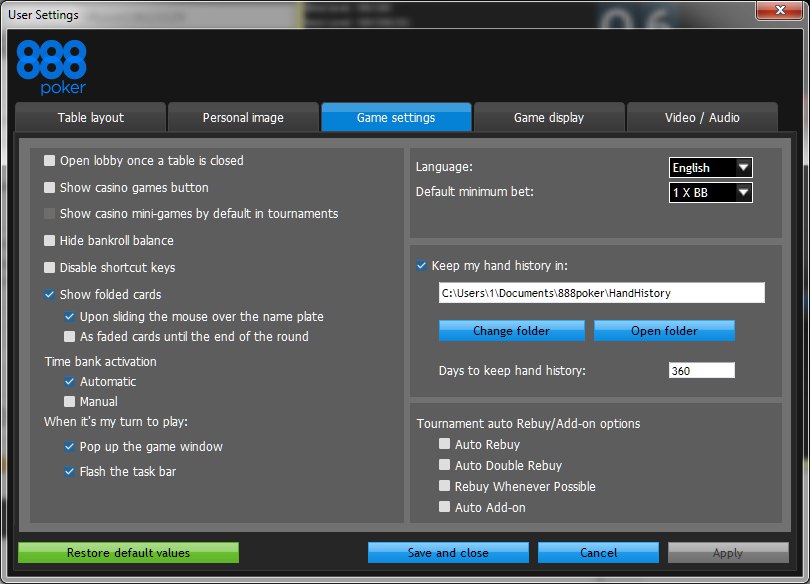Go to the Game display tab
Image resolution: width=810 pixels, height=584 pixels.
pos(549,117)
